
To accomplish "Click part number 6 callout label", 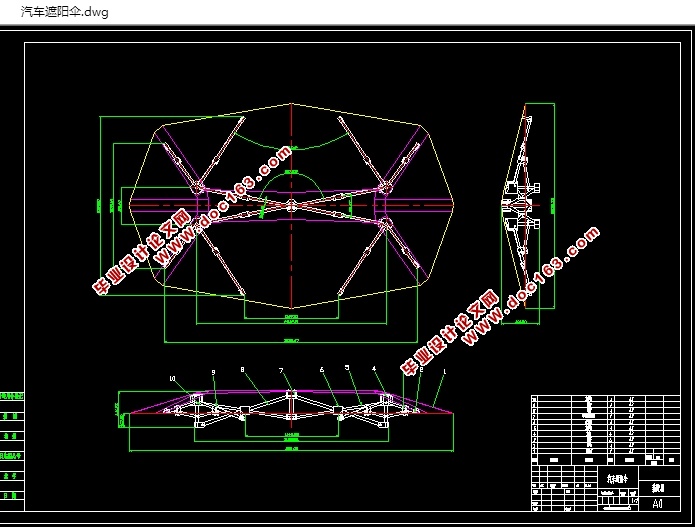I will tap(322, 370).
